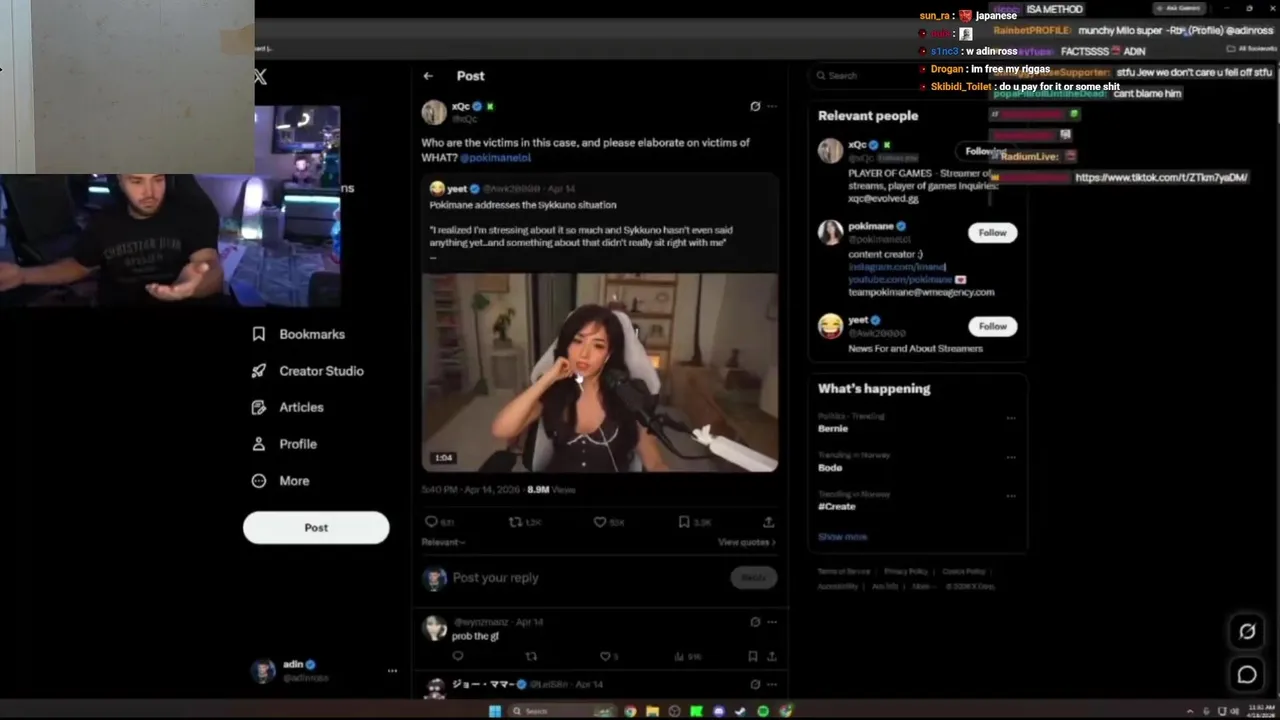Reply to the 'prob the gf' comment
Screen dimensions: 1280x720
coord(458,656)
